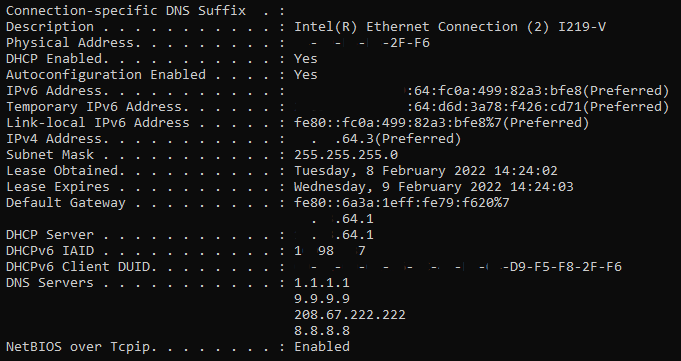Image resolution: width=681 pixels, height=361 pixels.
Task: Click the DHCP Enabled Yes value
Action: (x=306, y=59)
